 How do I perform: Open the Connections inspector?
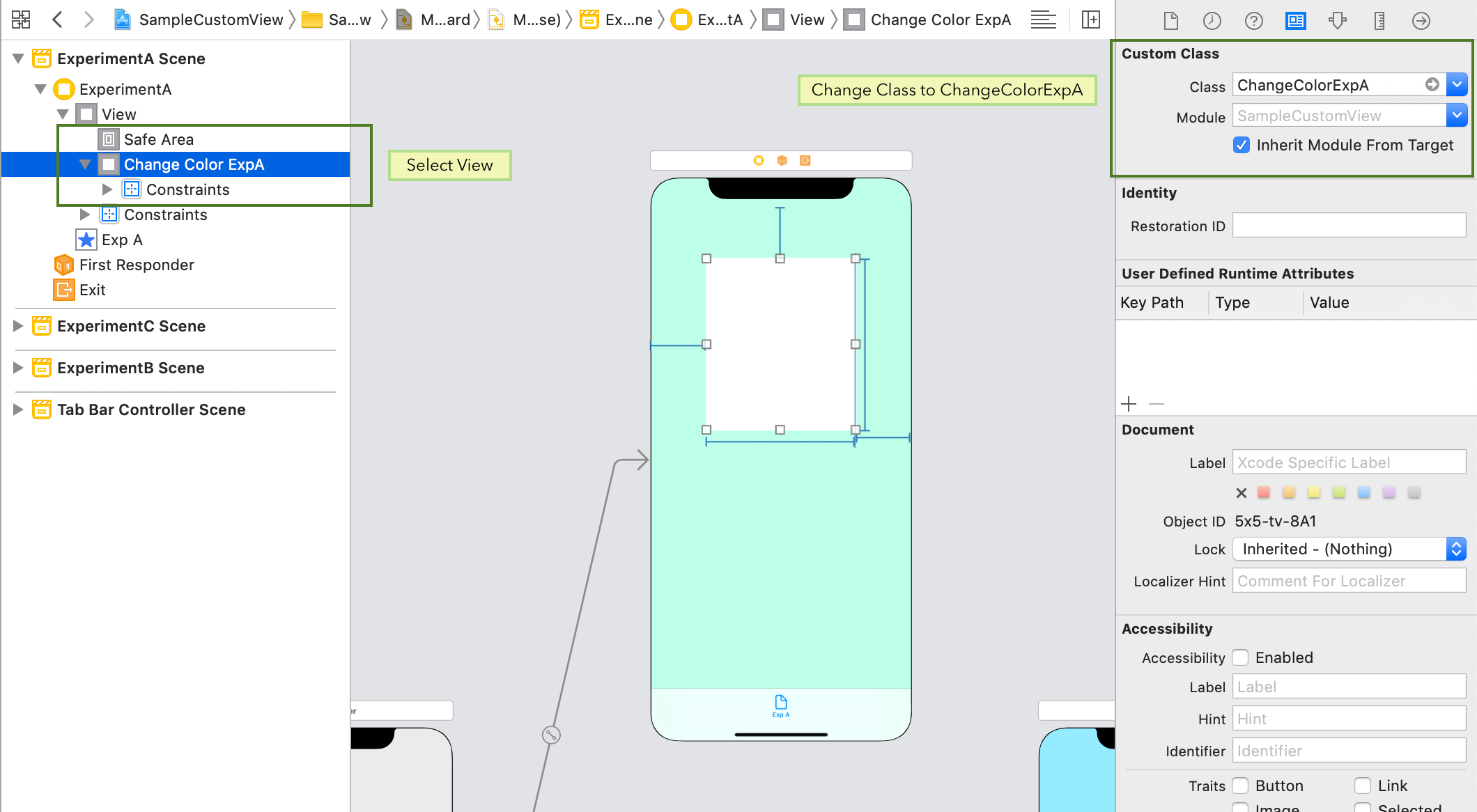point(1421,20)
